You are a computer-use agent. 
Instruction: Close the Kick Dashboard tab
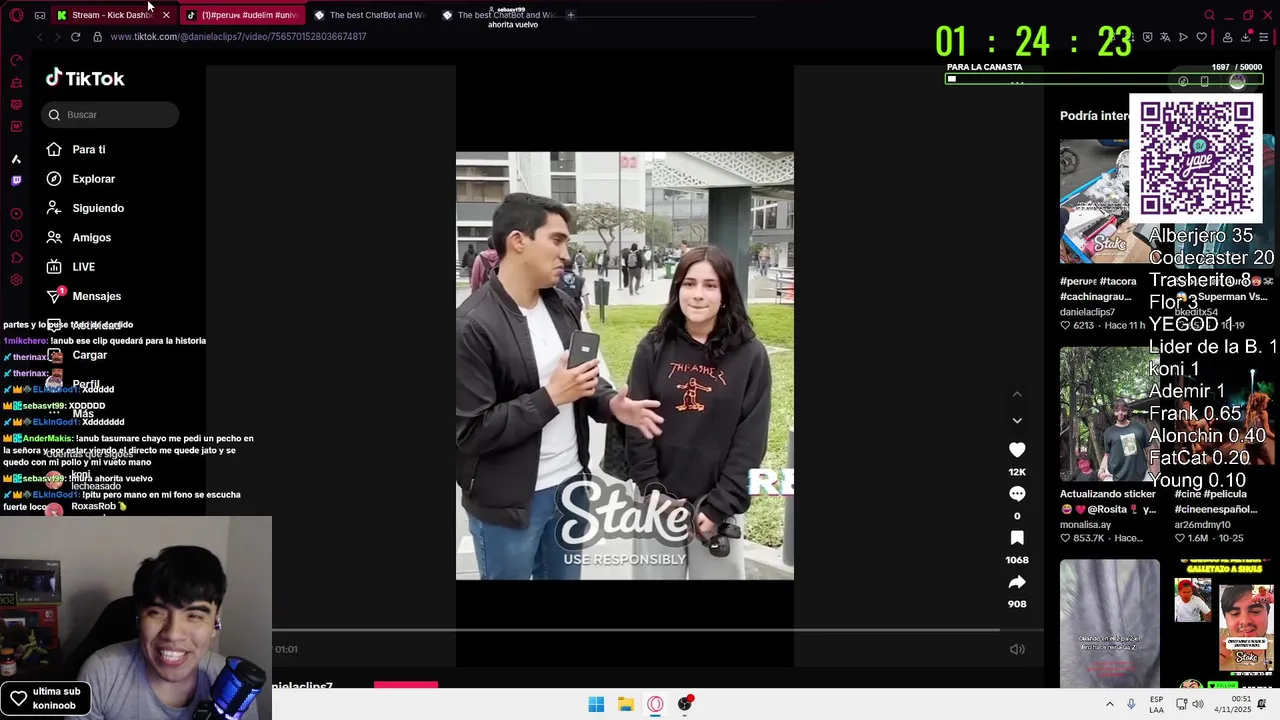point(166,15)
